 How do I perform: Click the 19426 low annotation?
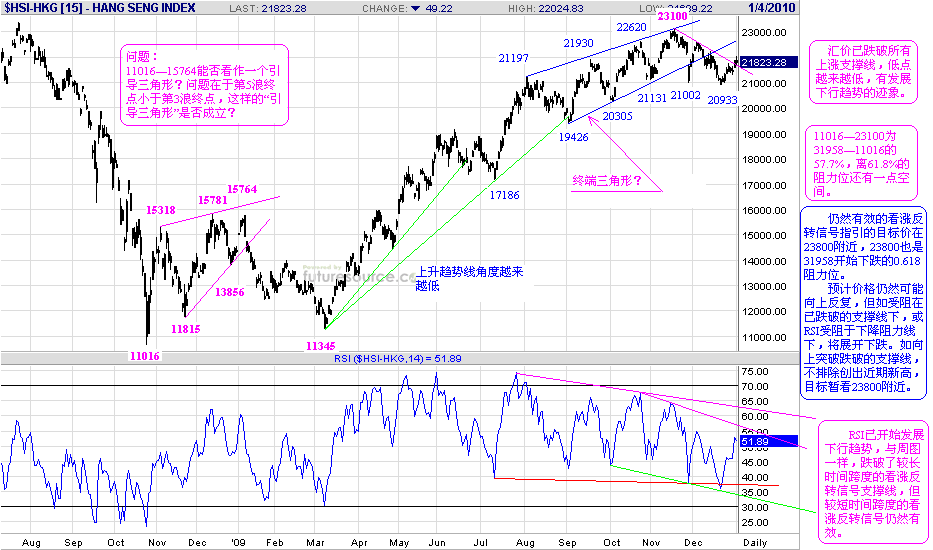click(573, 137)
